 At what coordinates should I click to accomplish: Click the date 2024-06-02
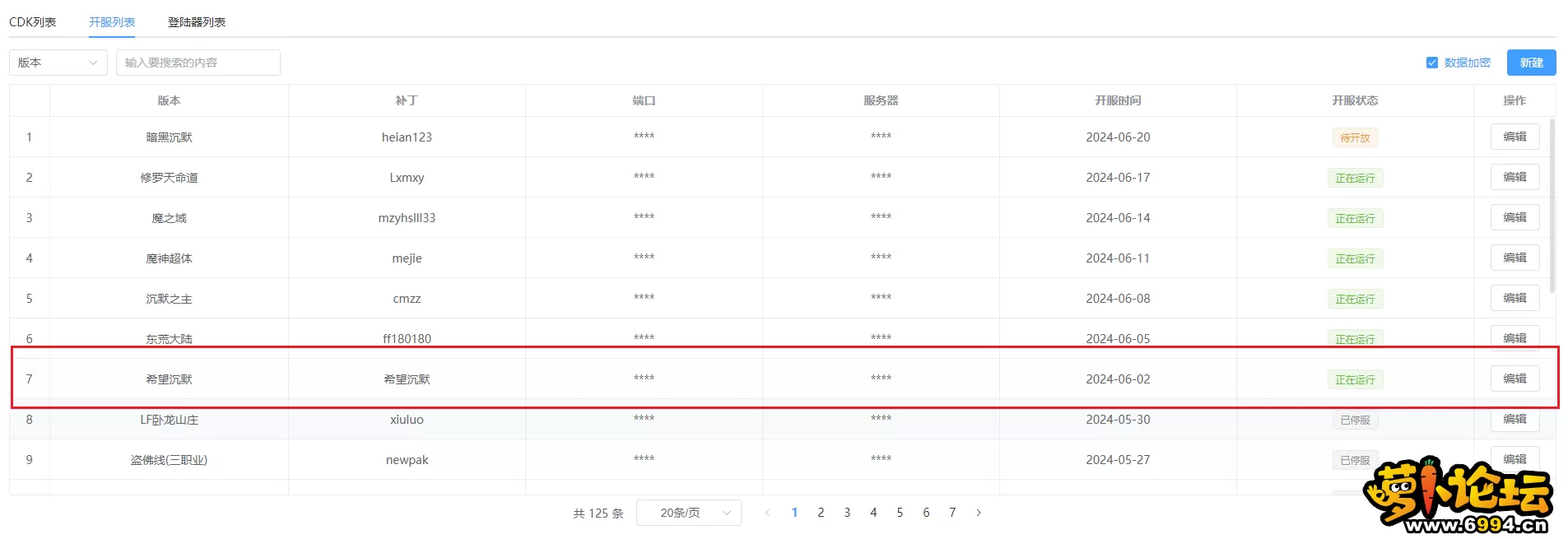1118,379
